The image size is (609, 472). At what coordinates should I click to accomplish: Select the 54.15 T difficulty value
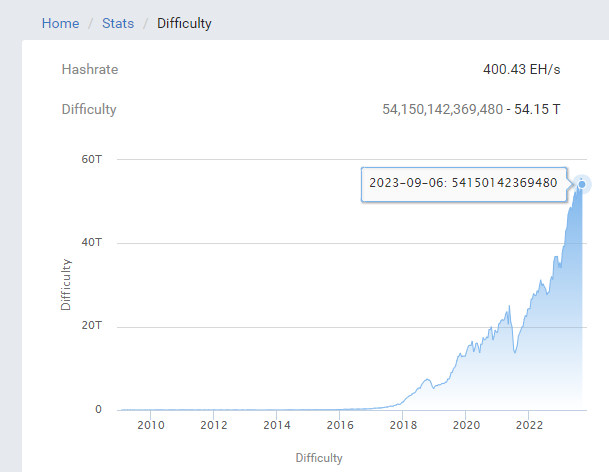coord(537,110)
